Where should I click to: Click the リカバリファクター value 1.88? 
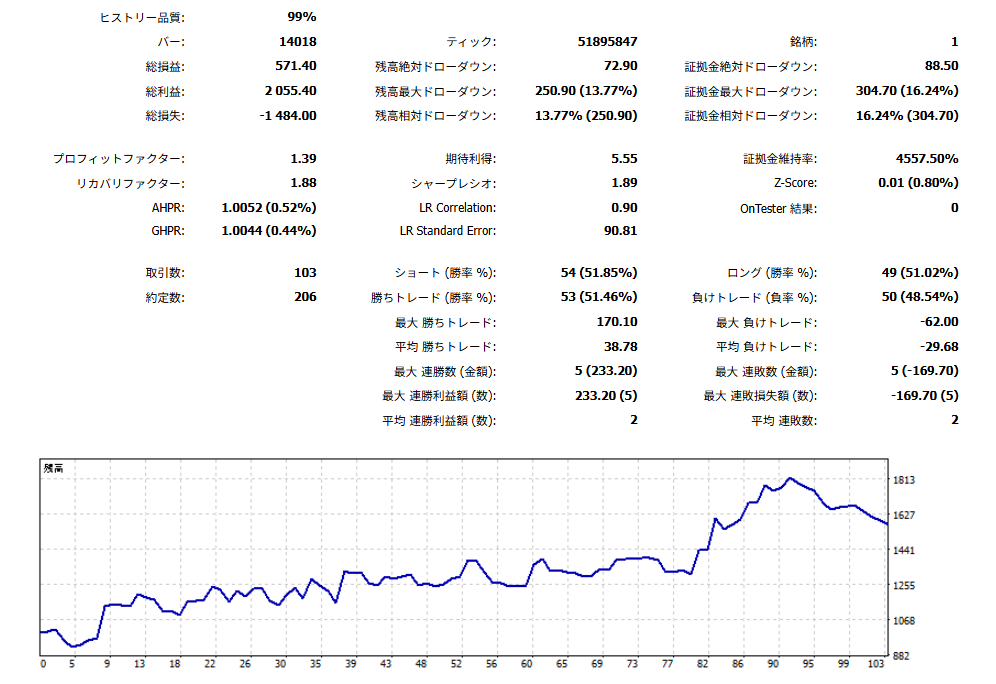(x=303, y=183)
